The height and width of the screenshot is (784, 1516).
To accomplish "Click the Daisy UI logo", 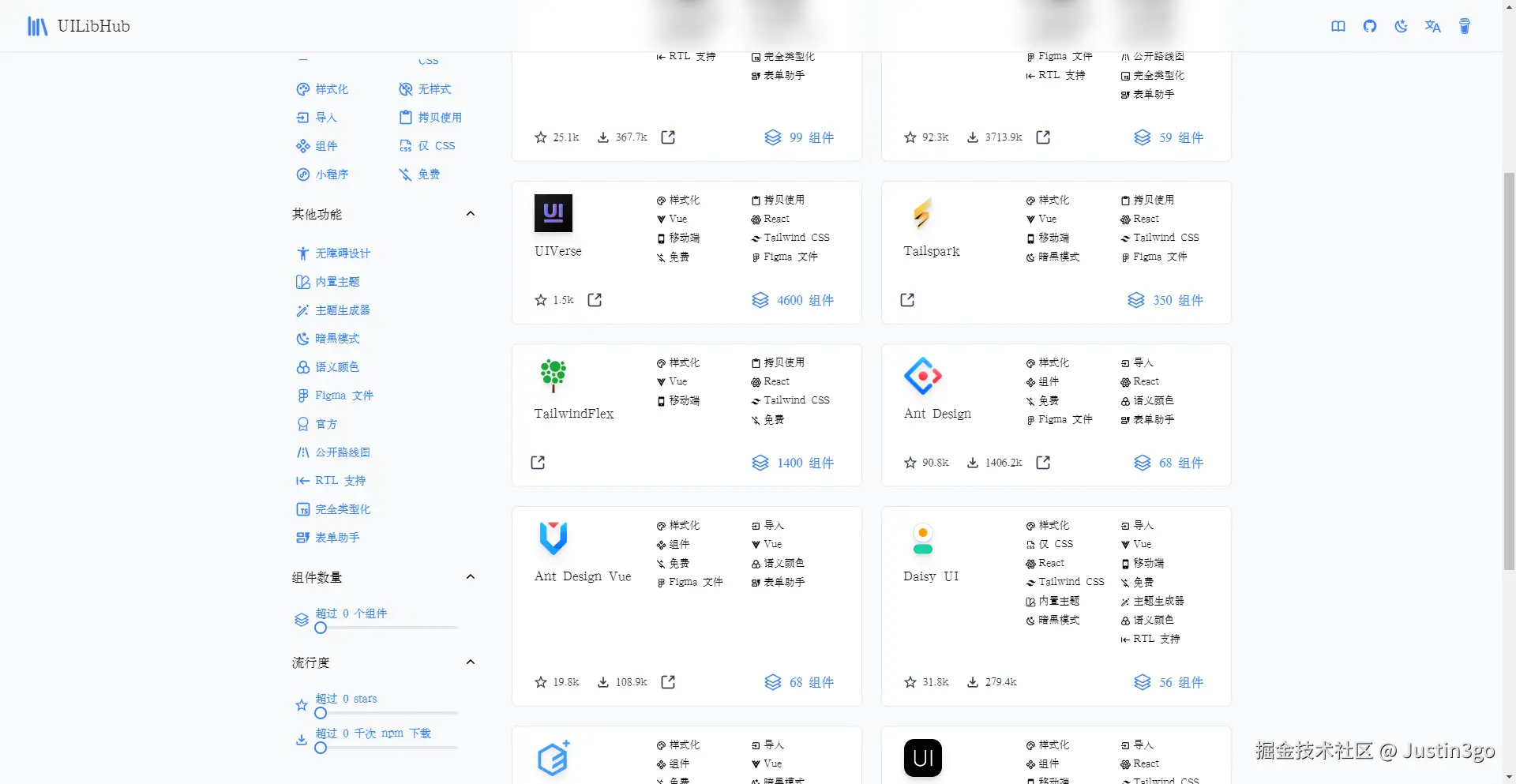I will 923,538.
